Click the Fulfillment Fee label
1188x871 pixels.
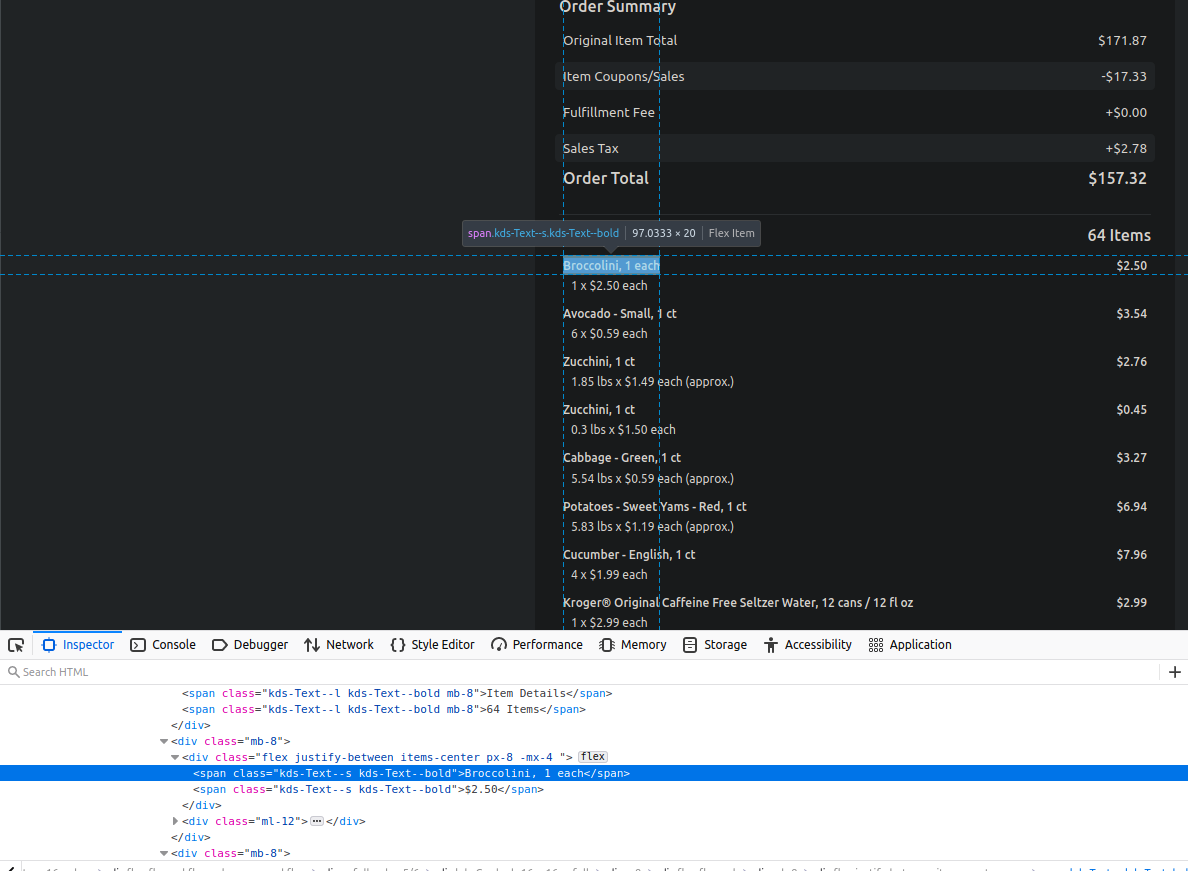[608, 113]
